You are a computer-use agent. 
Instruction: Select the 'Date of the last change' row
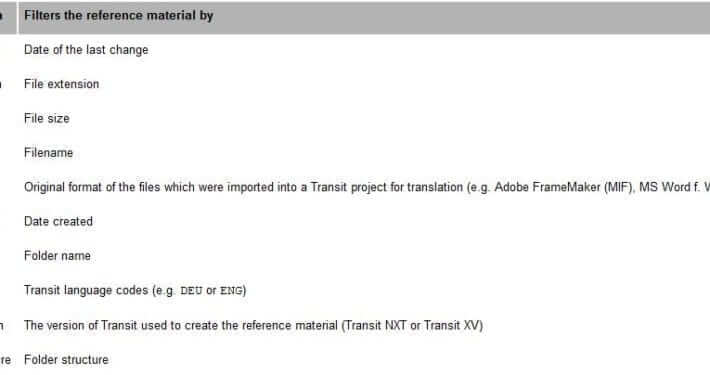tap(86, 50)
